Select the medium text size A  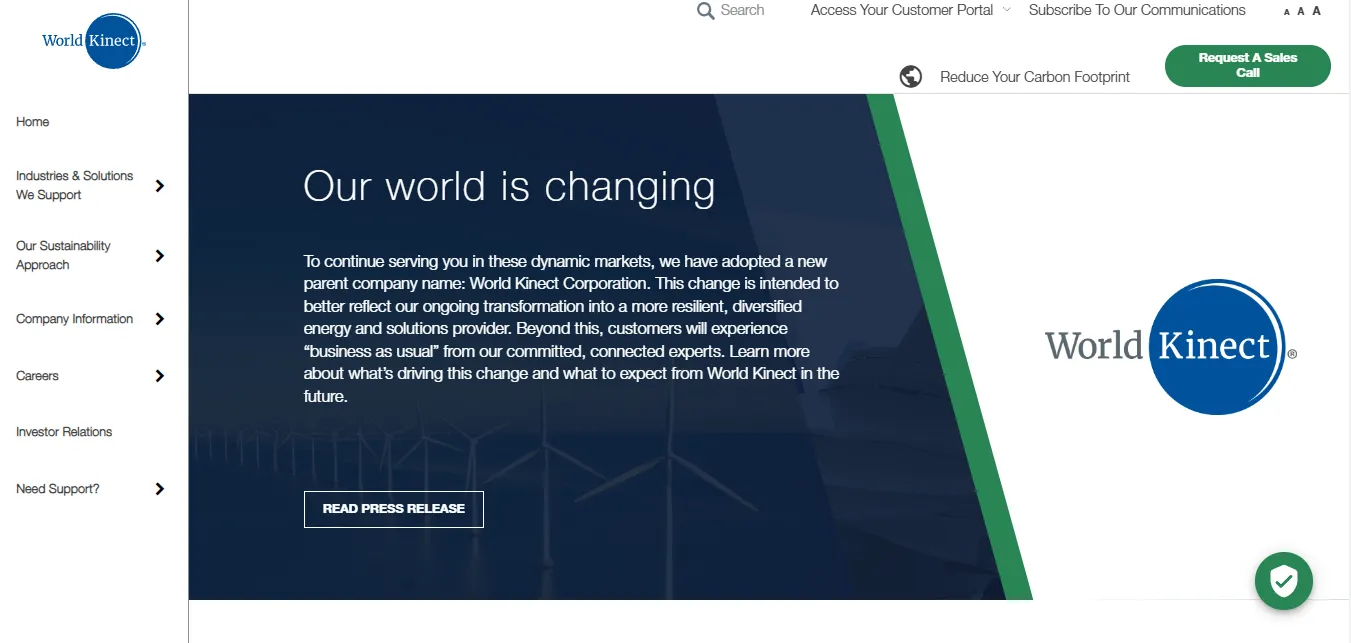pos(1301,11)
